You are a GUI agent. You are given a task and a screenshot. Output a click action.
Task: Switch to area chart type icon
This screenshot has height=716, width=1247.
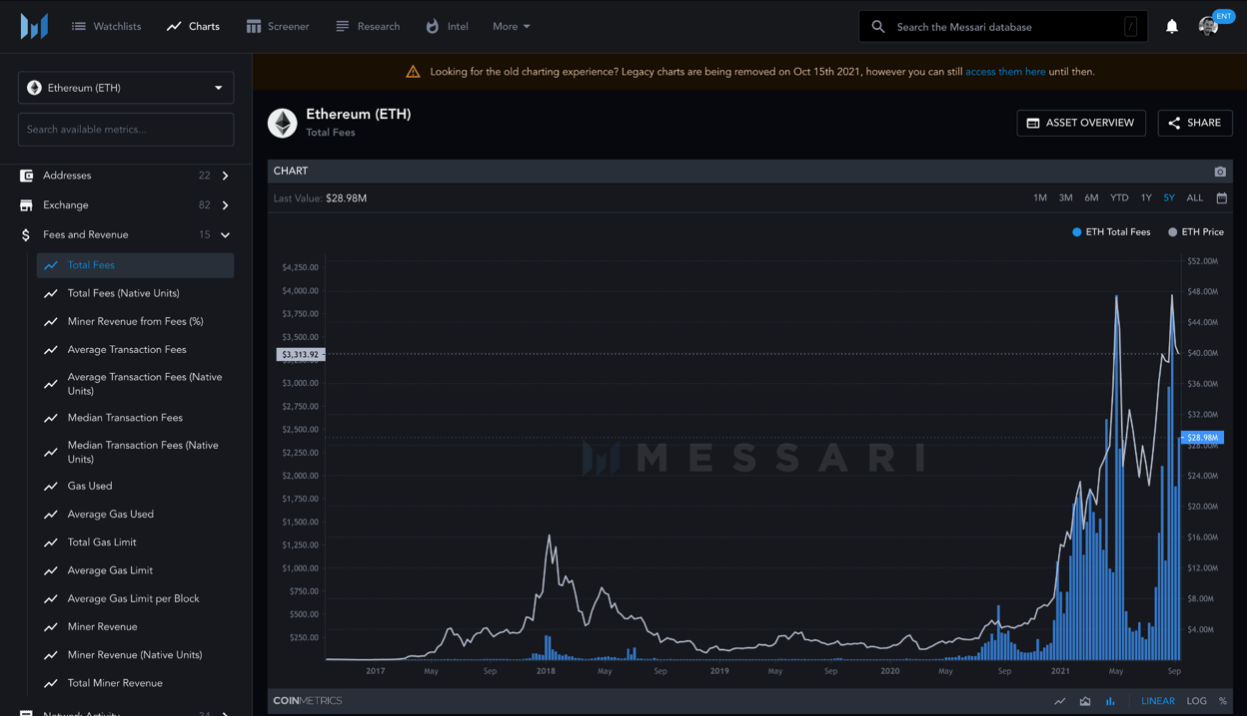pos(1085,701)
